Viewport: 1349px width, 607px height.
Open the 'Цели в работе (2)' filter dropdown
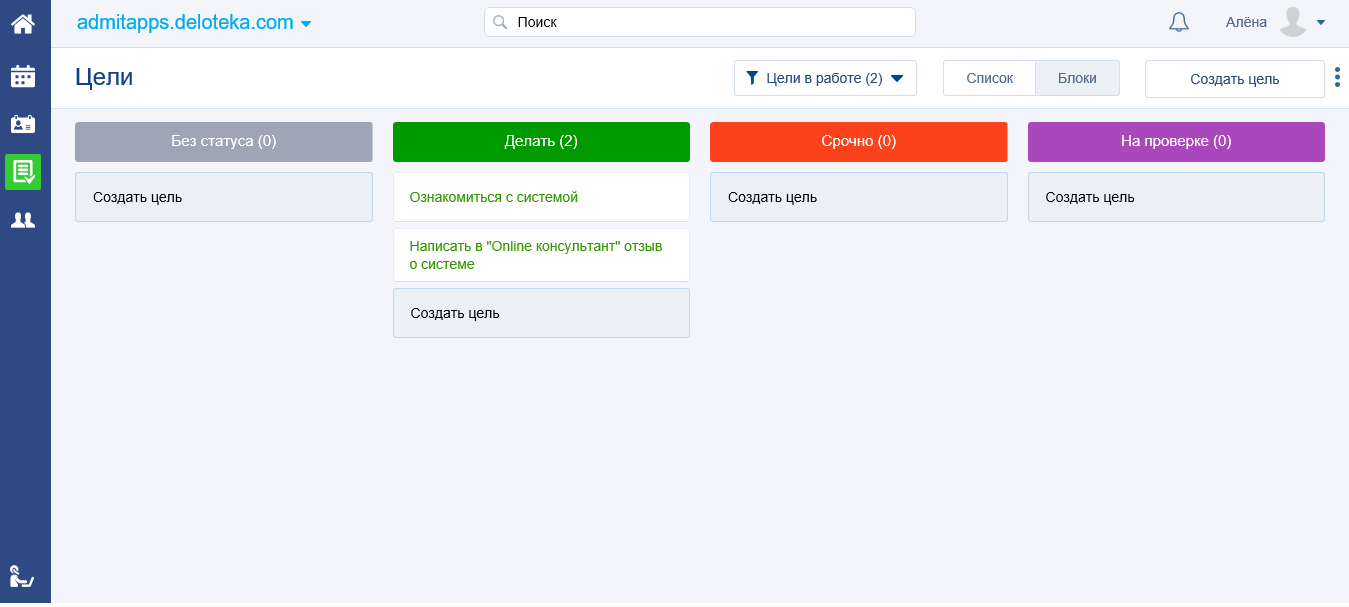click(825, 78)
